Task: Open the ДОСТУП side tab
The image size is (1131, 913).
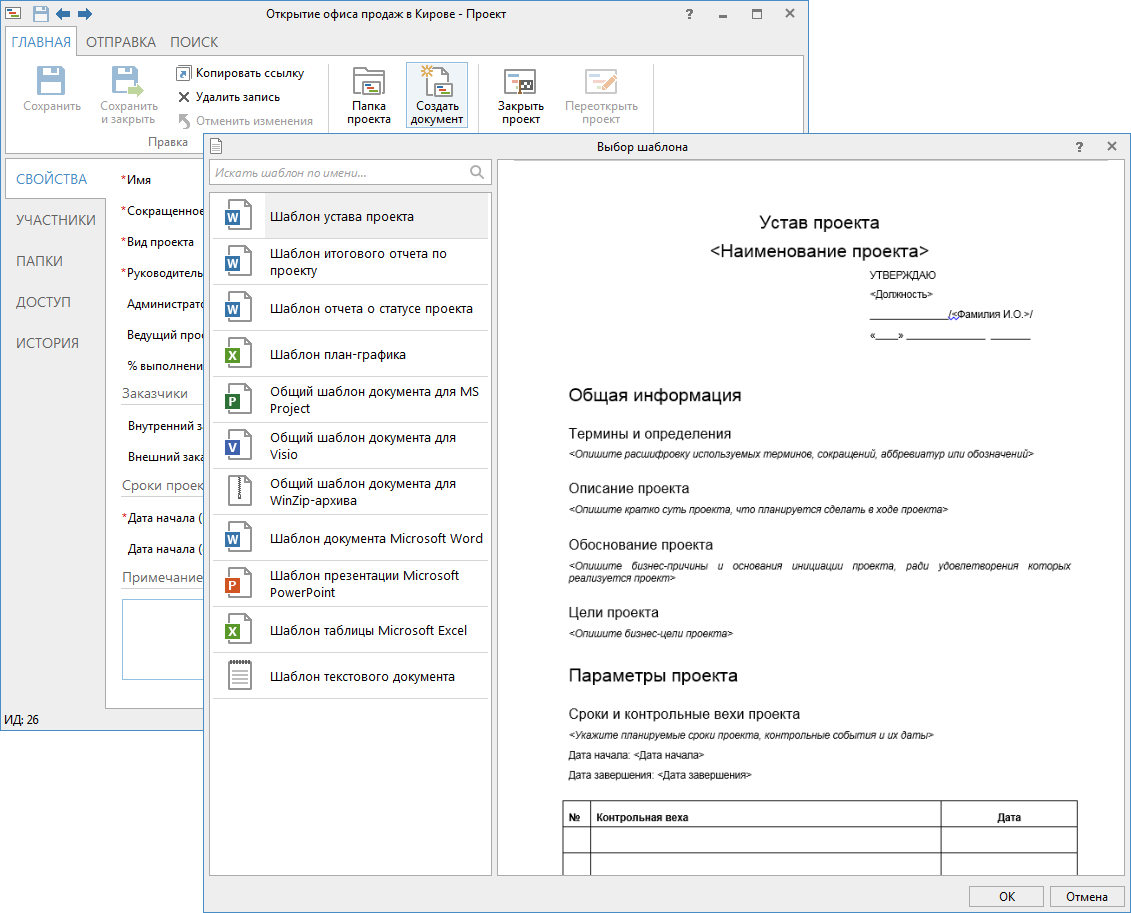Action: [43, 302]
